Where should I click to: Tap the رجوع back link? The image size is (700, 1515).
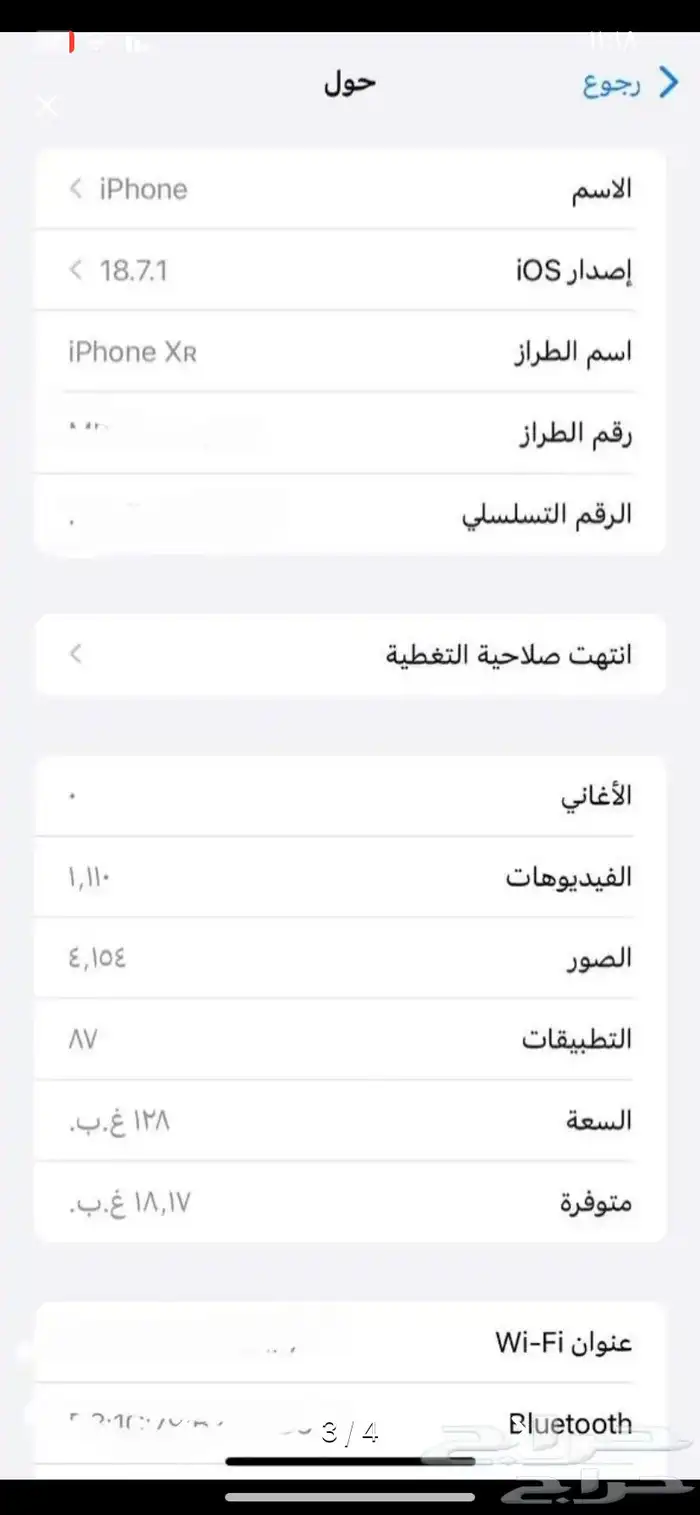pos(612,86)
